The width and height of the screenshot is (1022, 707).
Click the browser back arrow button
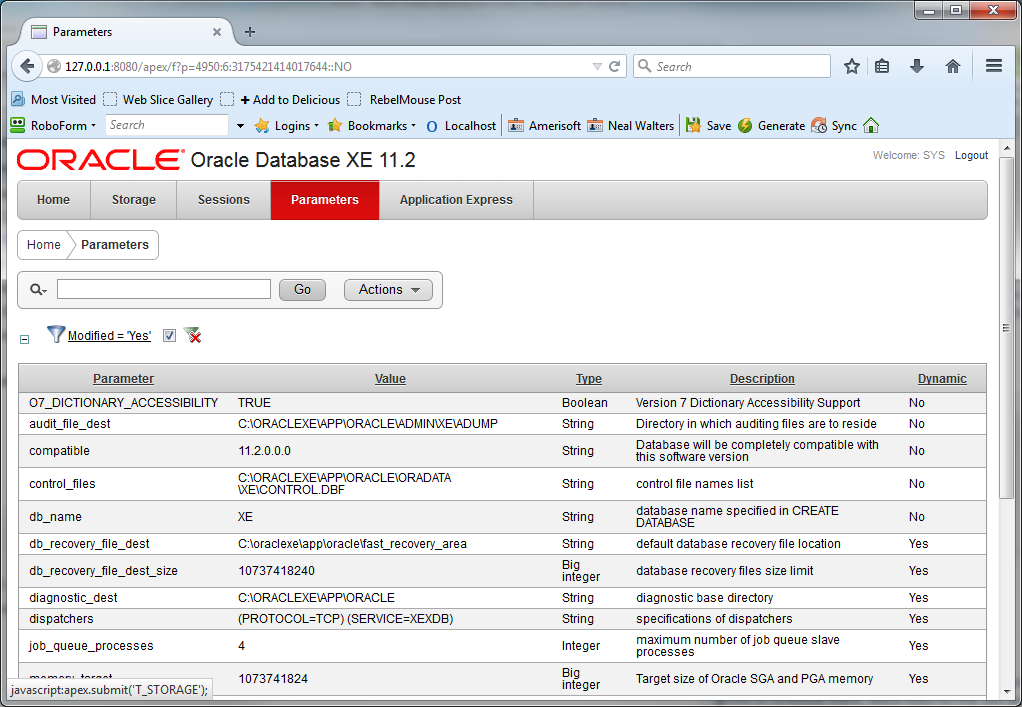(27, 66)
